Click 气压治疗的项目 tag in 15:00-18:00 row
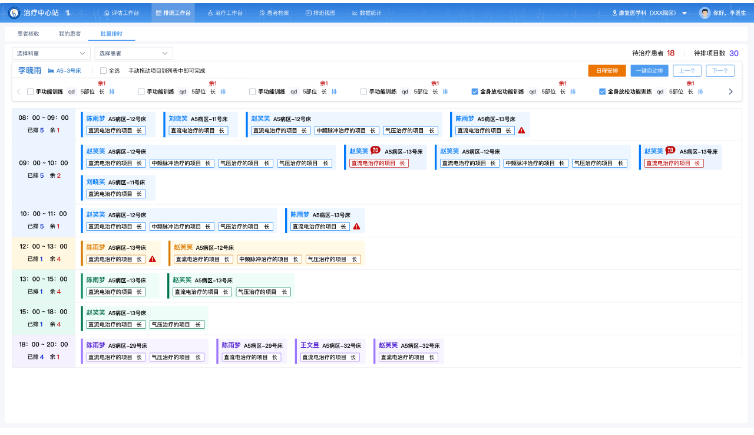This screenshot has width=754, height=435. pos(177,324)
